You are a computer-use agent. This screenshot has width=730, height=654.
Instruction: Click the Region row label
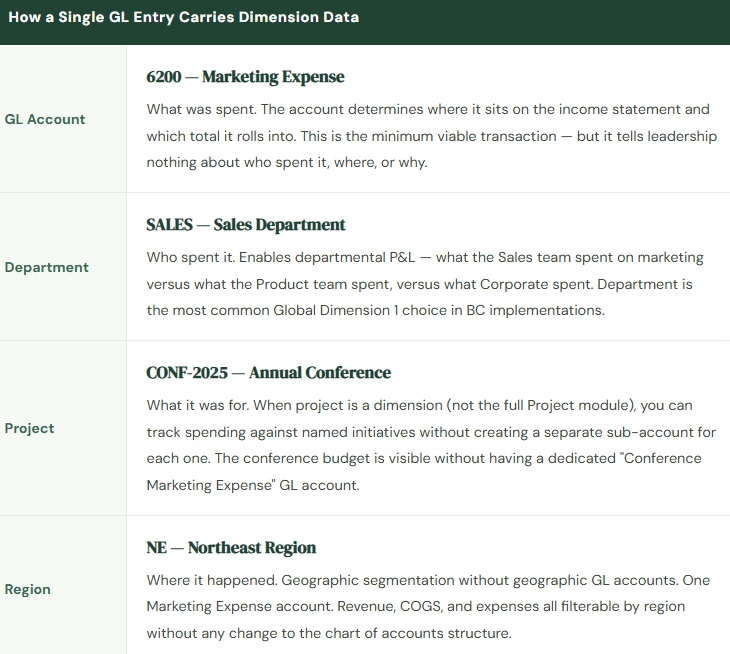[28, 589]
